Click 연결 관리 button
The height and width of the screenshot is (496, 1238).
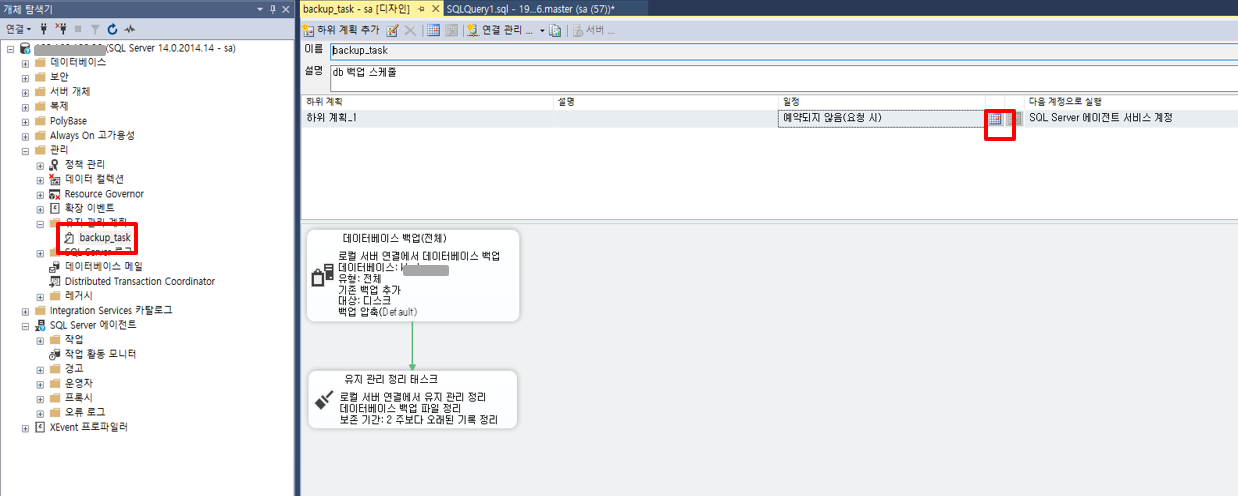click(x=501, y=30)
